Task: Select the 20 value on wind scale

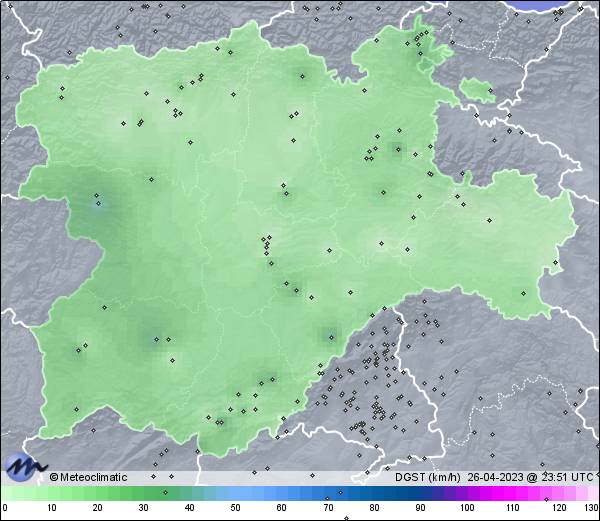Action: click(98, 508)
